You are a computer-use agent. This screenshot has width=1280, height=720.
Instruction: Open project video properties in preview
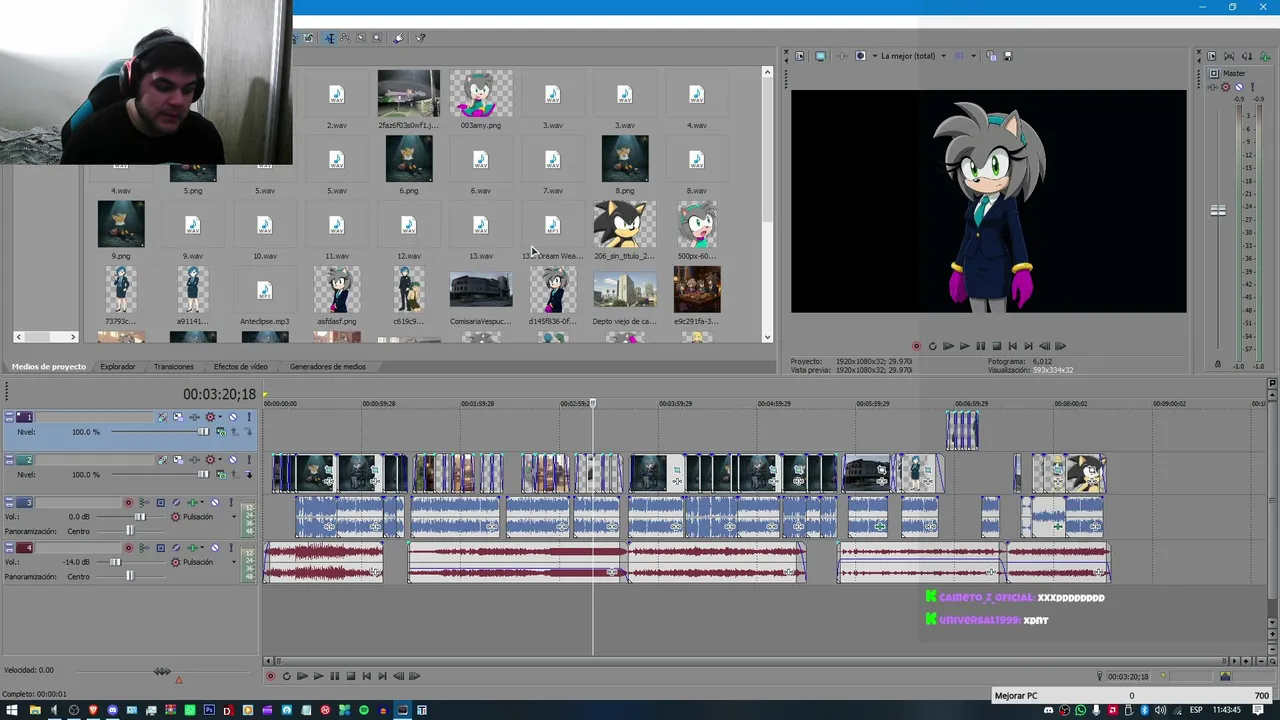click(x=800, y=56)
